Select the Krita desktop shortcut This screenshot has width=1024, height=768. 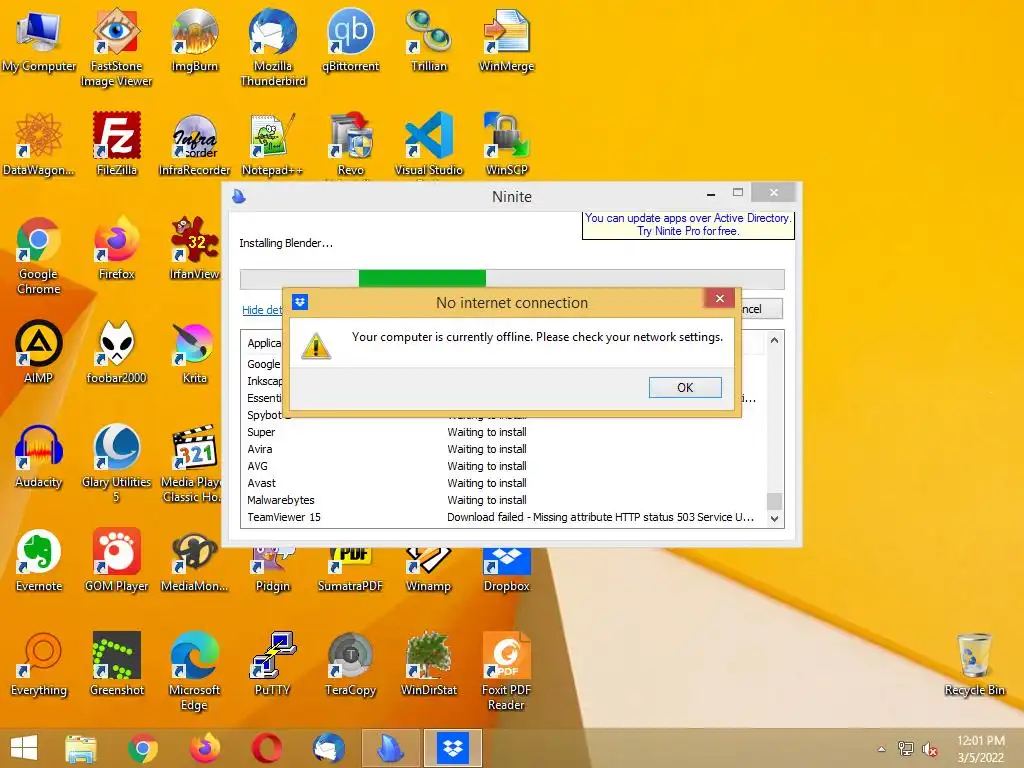click(195, 352)
